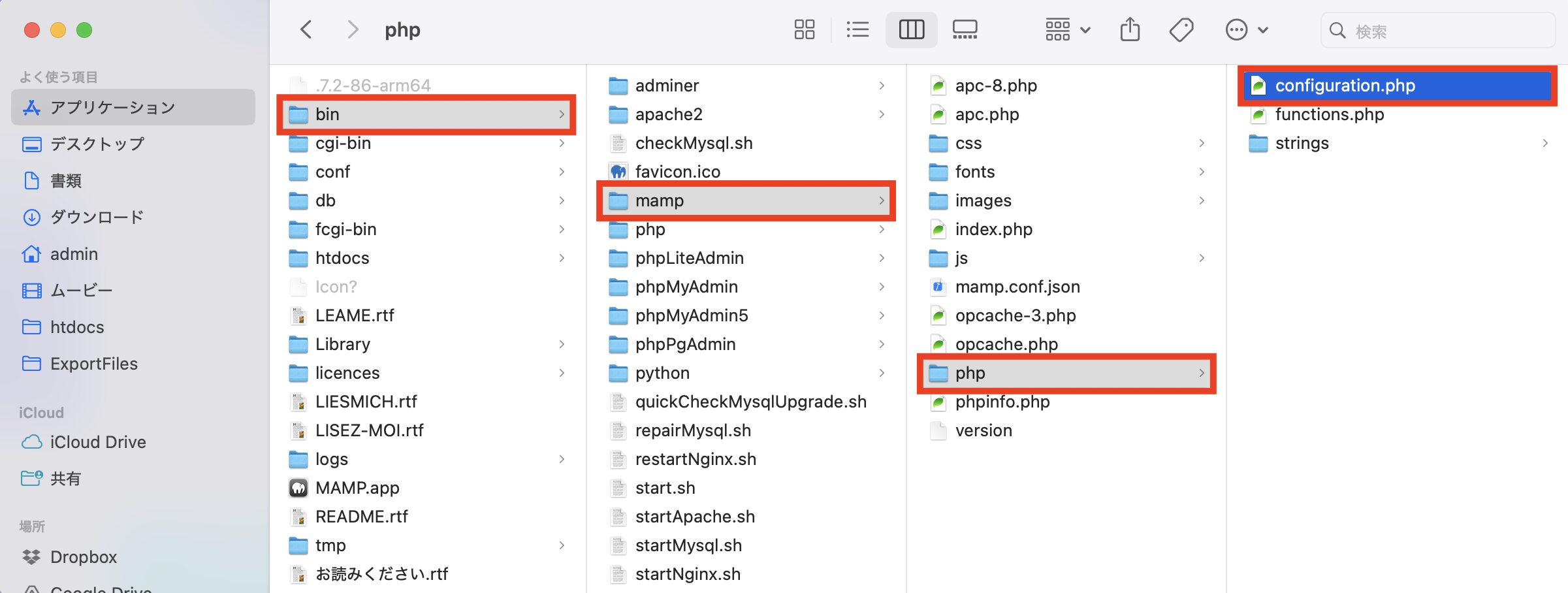Open htdocs in the sidebar
Viewport: 1568px width, 593px height.
133,327
